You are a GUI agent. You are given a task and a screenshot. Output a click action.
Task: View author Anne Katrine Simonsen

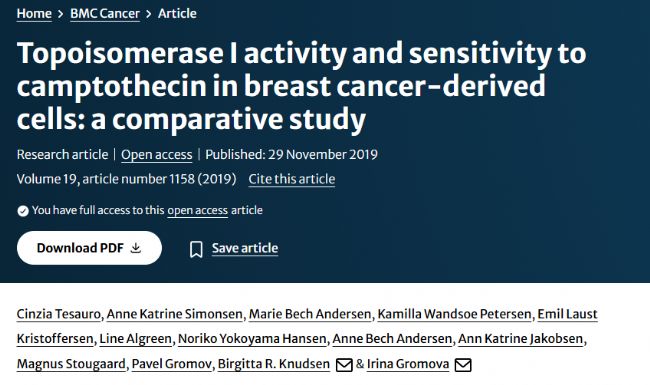[175, 314]
